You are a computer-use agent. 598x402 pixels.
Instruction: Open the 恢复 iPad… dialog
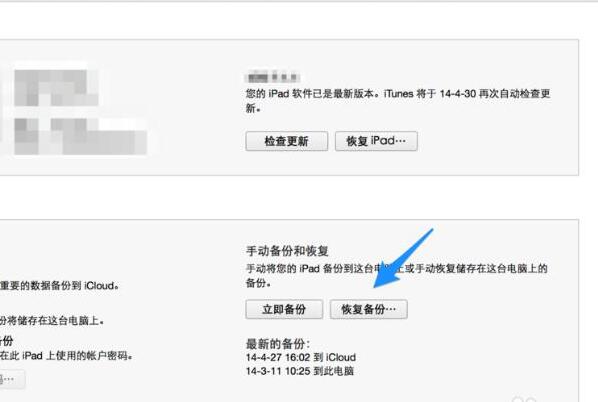point(376,141)
